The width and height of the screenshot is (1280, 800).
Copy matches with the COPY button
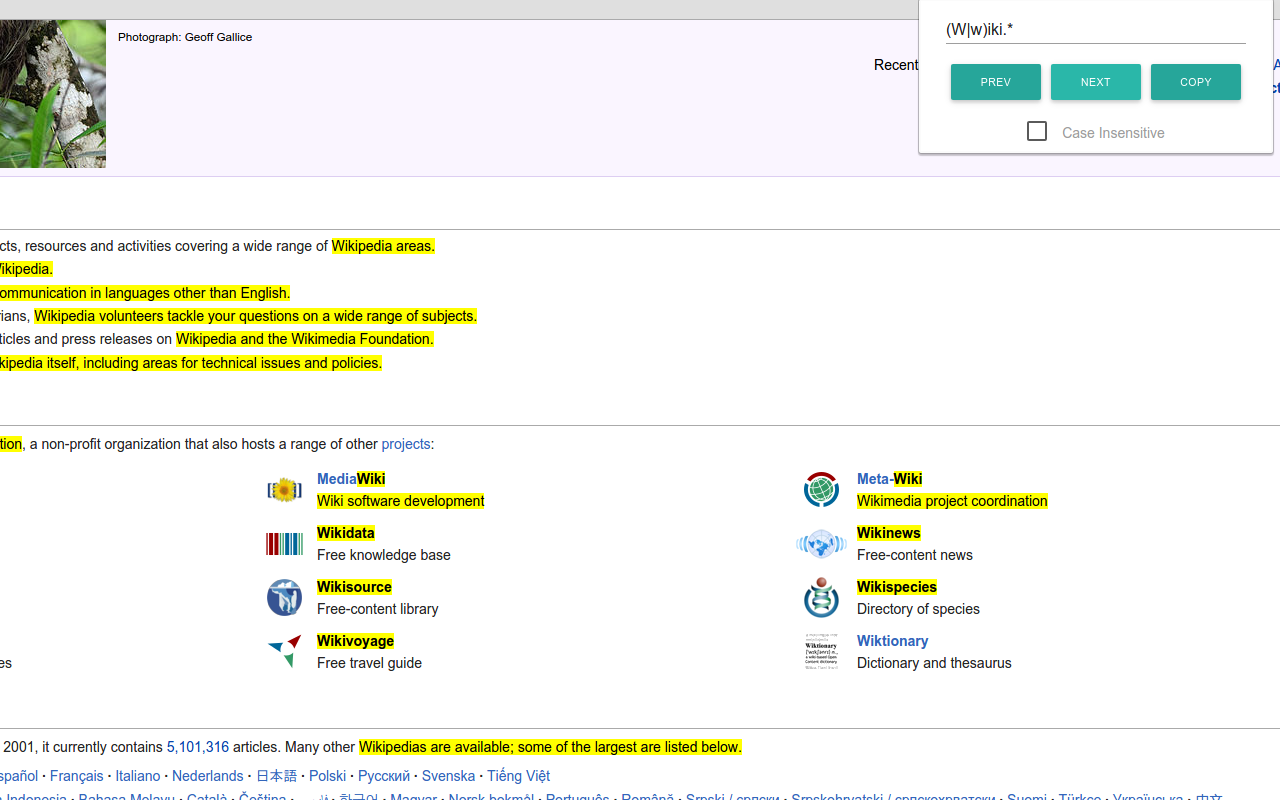[1196, 82]
